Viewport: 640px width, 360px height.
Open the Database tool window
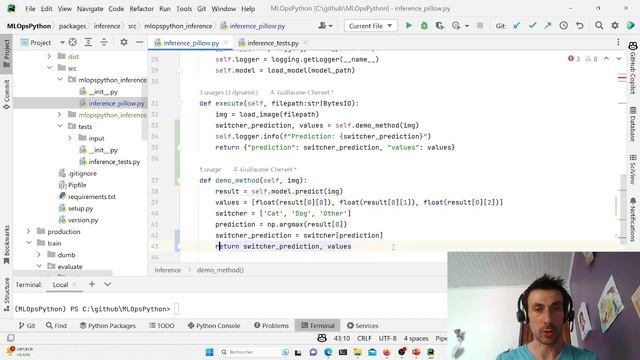[633, 124]
